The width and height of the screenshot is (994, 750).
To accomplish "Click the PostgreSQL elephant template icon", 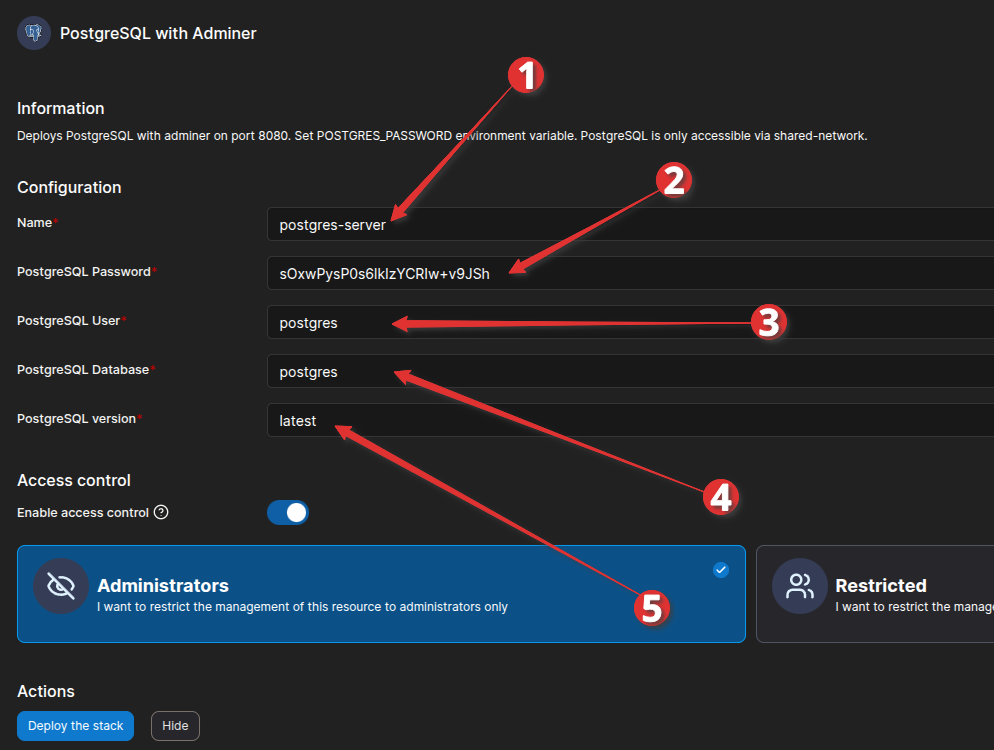I will click(x=34, y=33).
